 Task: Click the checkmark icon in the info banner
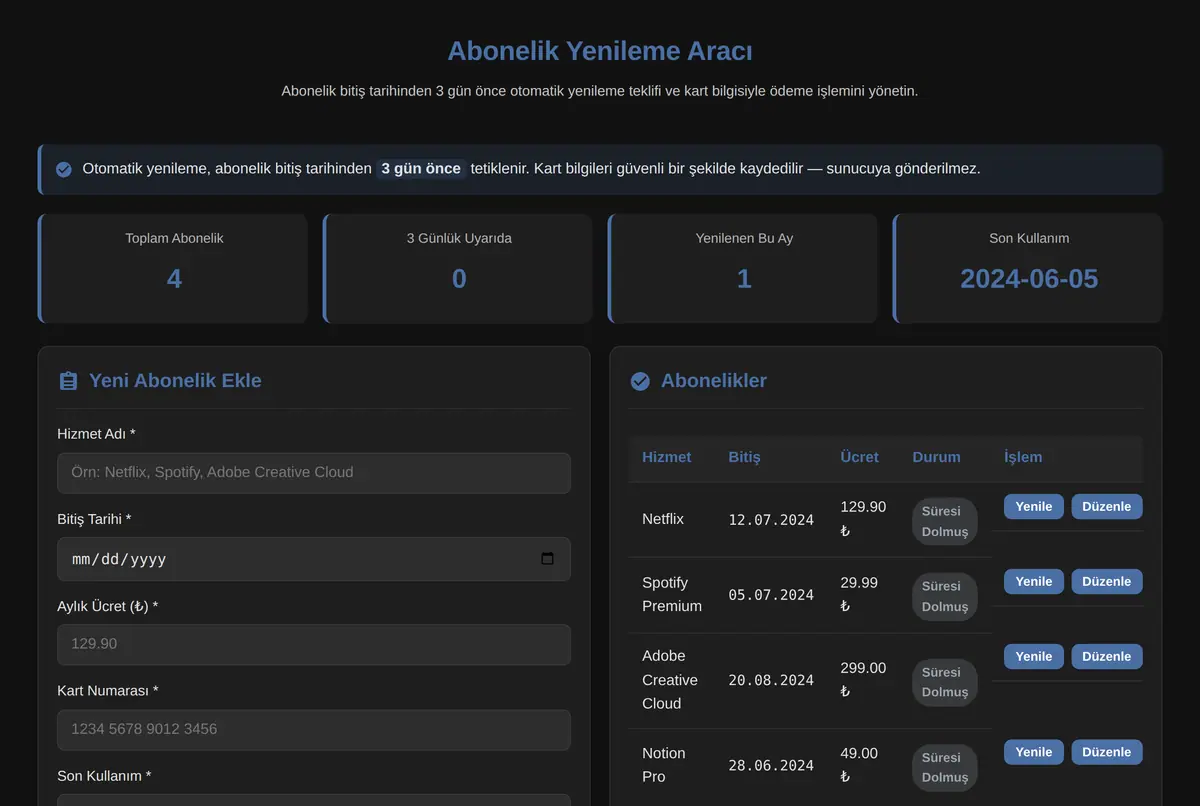coord(64,169)
